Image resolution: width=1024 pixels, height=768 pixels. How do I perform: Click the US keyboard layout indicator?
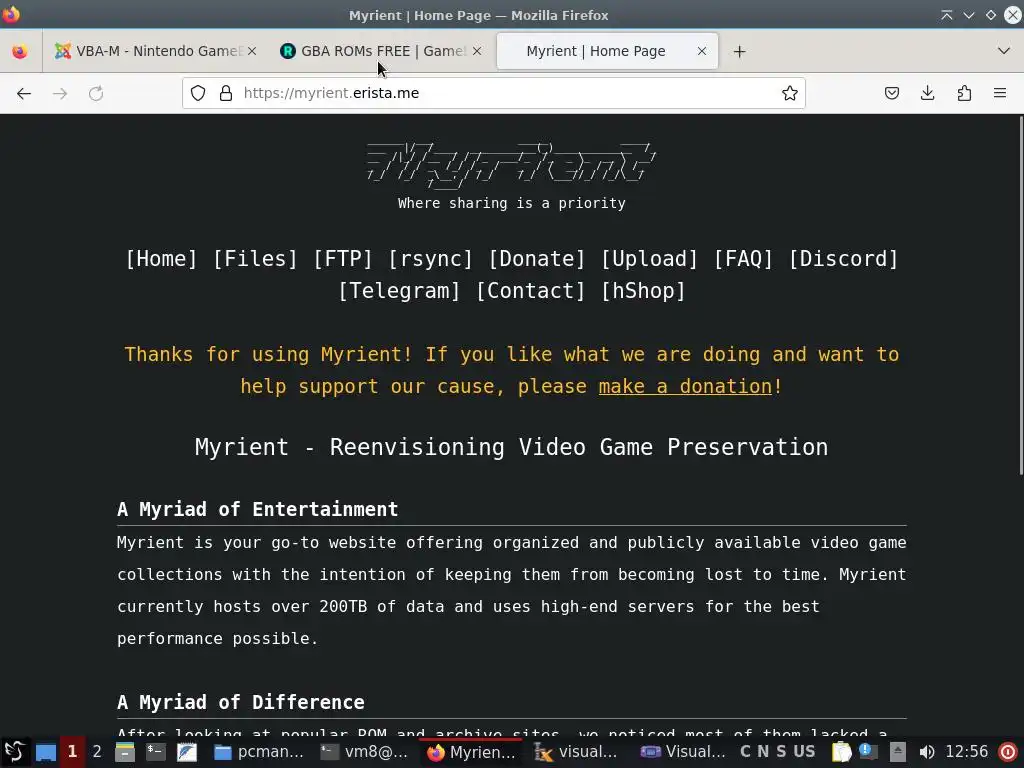[804, 752]
